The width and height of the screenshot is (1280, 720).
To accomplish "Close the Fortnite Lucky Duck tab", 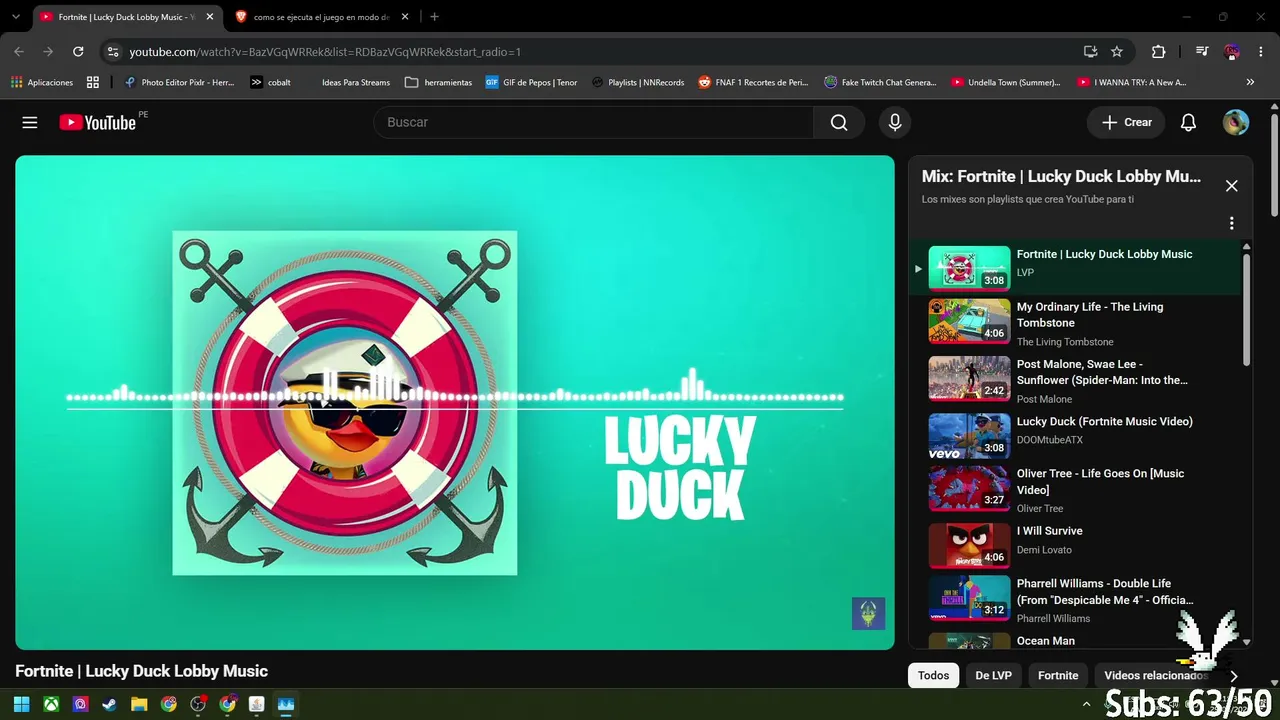I will (210, 17).
